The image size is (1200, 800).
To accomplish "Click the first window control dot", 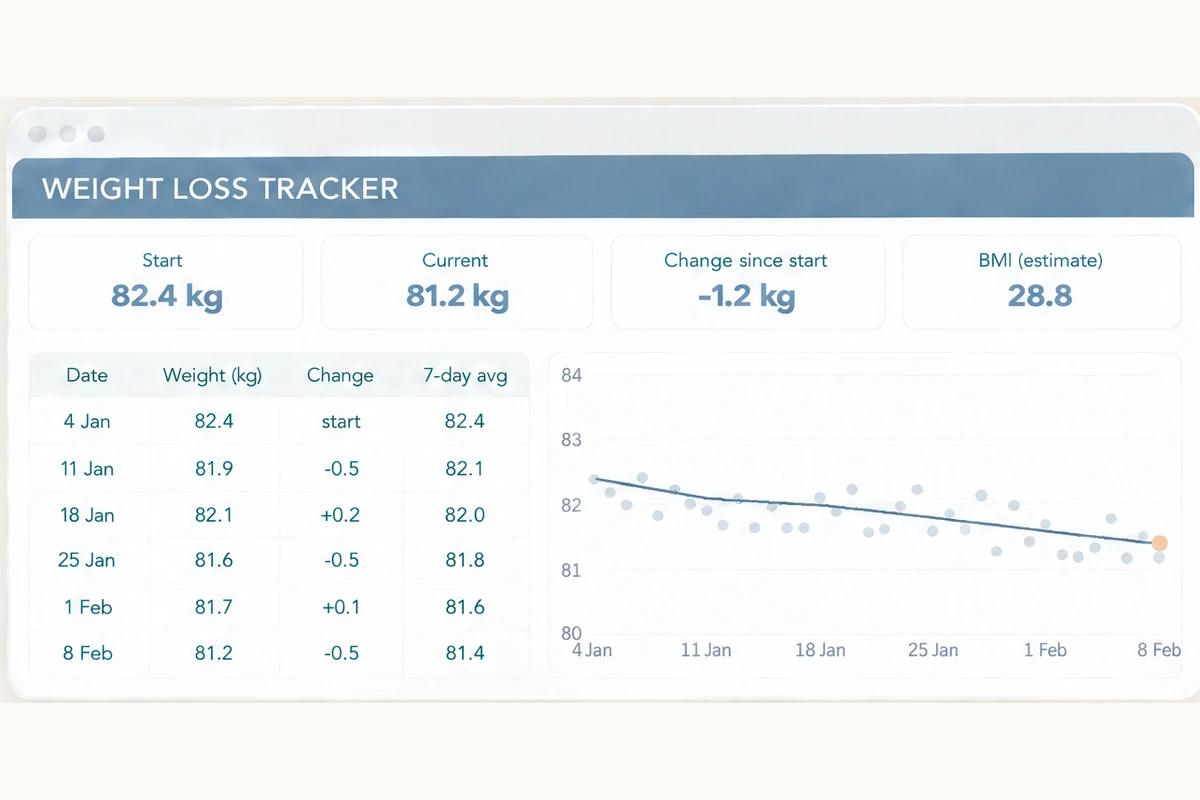I will (38, 134).
